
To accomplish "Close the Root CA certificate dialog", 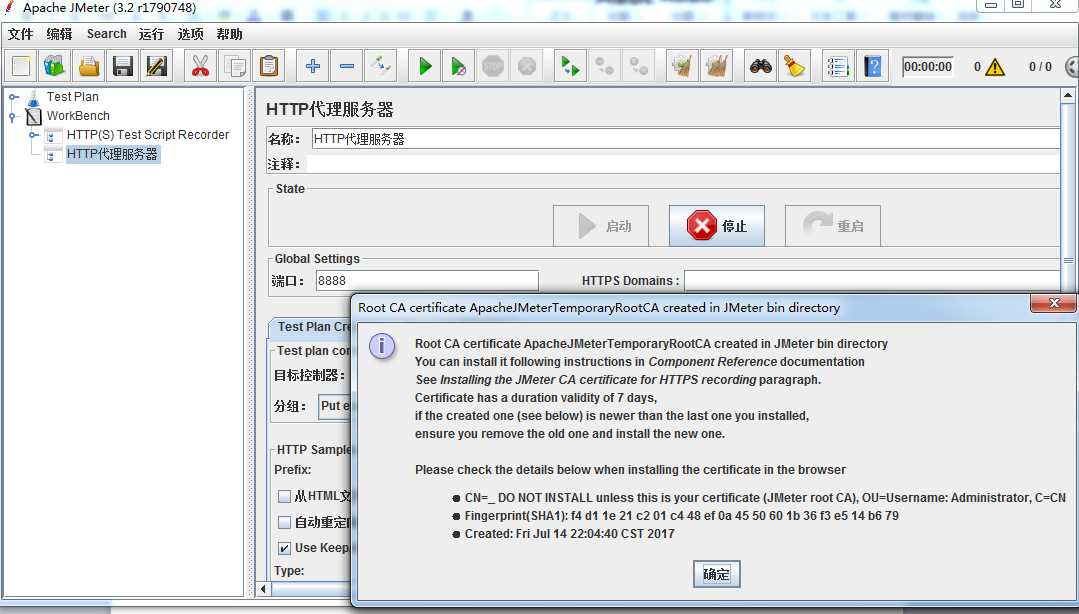I will click(x=1053, y=303).
